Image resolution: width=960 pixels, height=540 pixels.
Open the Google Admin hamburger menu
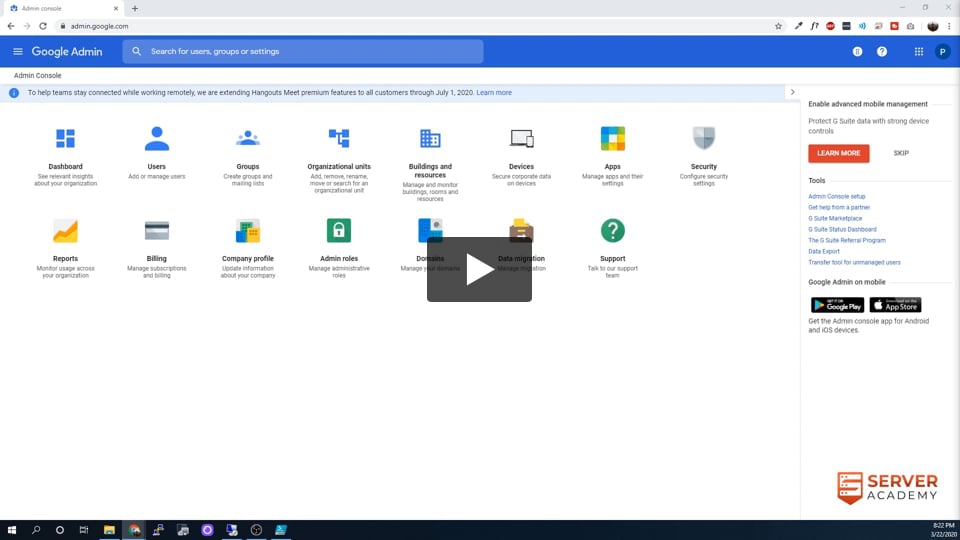pos(18,51)
